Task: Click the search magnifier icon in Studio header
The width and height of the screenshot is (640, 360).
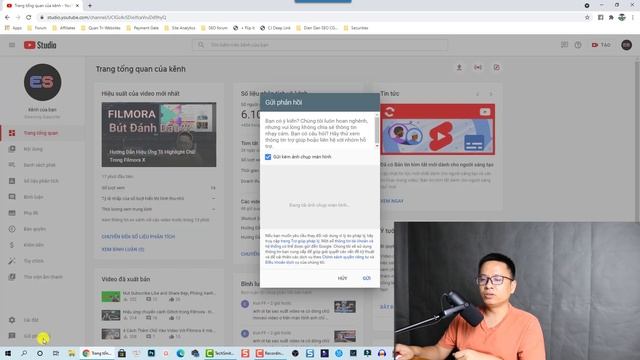Action: [x=201, y=45]
